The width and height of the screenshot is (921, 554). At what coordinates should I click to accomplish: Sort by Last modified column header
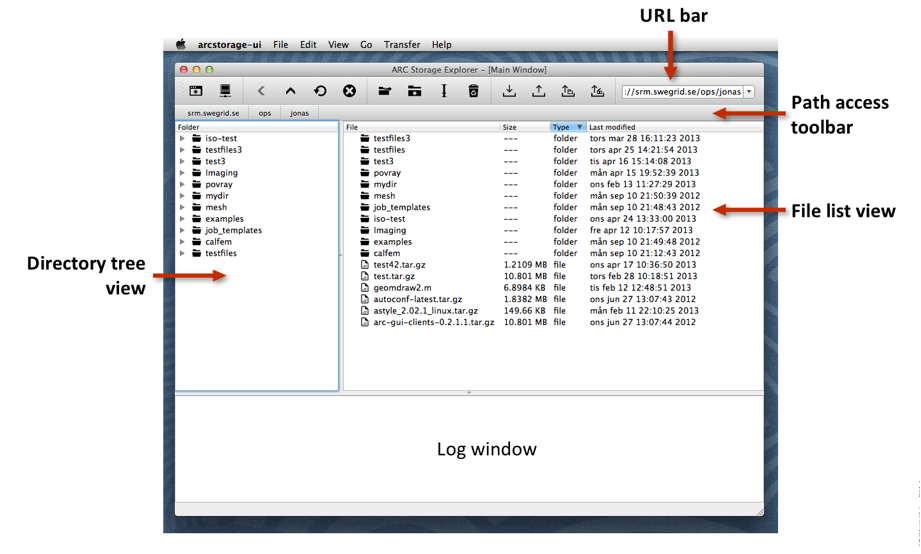tap(675, 127)
